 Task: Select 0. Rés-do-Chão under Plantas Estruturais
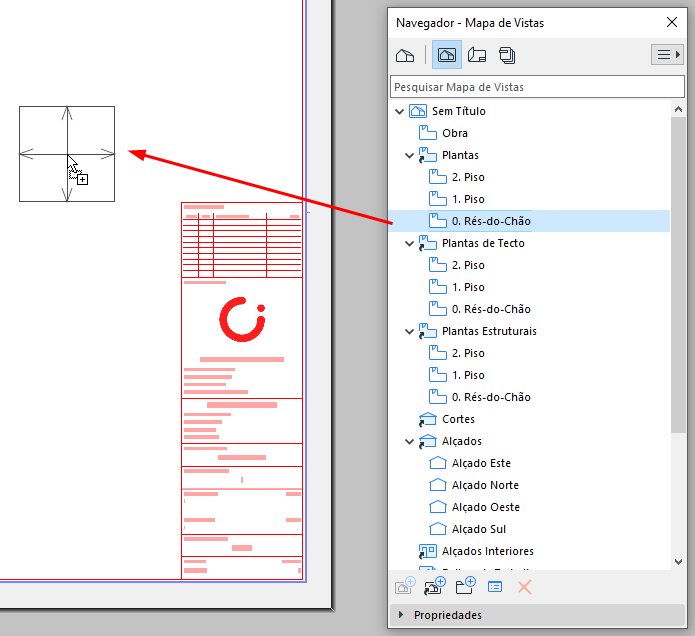(491, 397)
